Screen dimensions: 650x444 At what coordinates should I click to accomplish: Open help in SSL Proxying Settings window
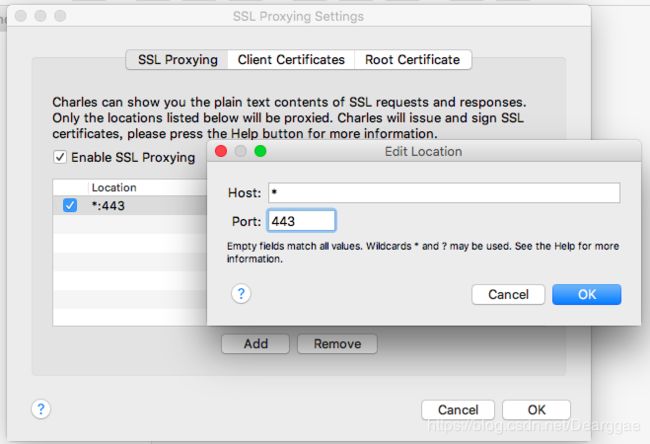pos(41,409)
